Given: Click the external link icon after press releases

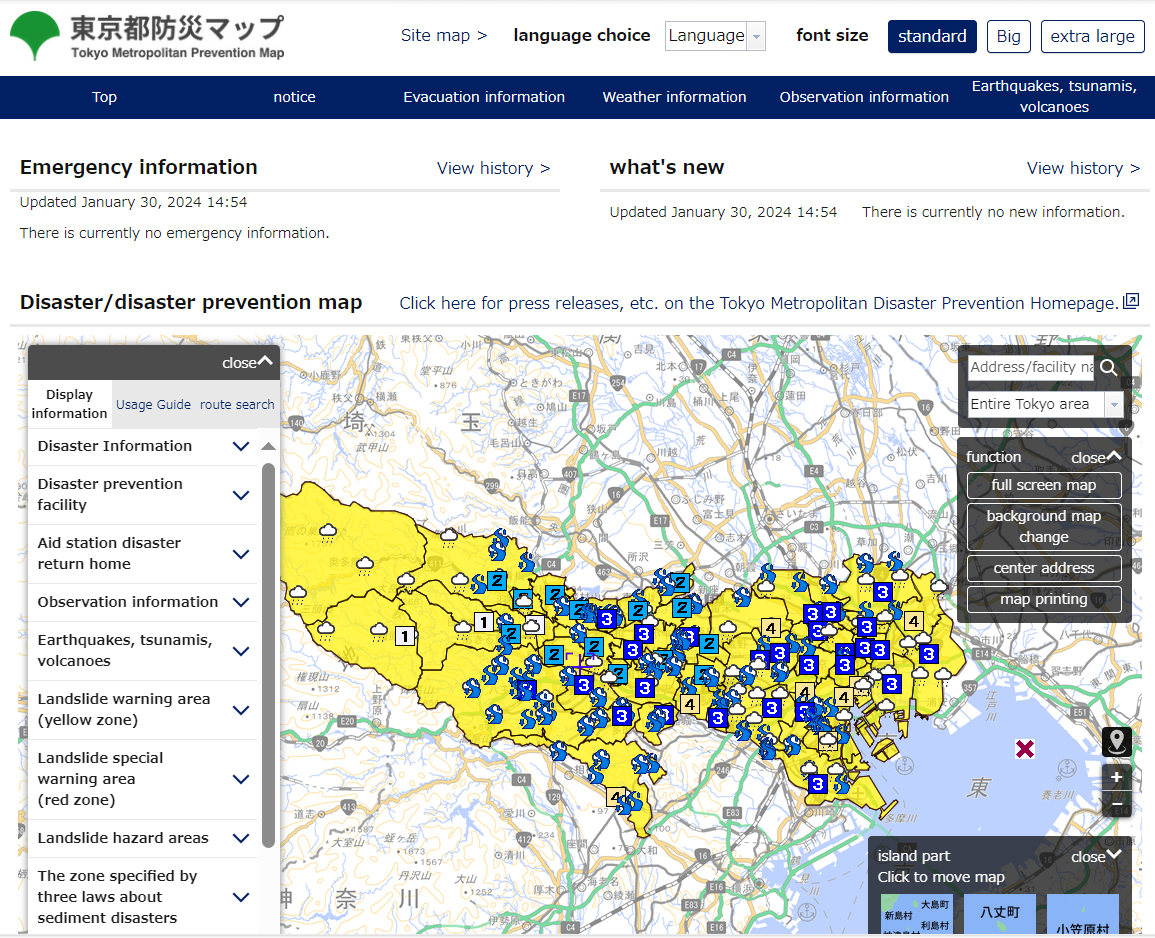Looking at the screenshot, I should [x=1131, y=302].
